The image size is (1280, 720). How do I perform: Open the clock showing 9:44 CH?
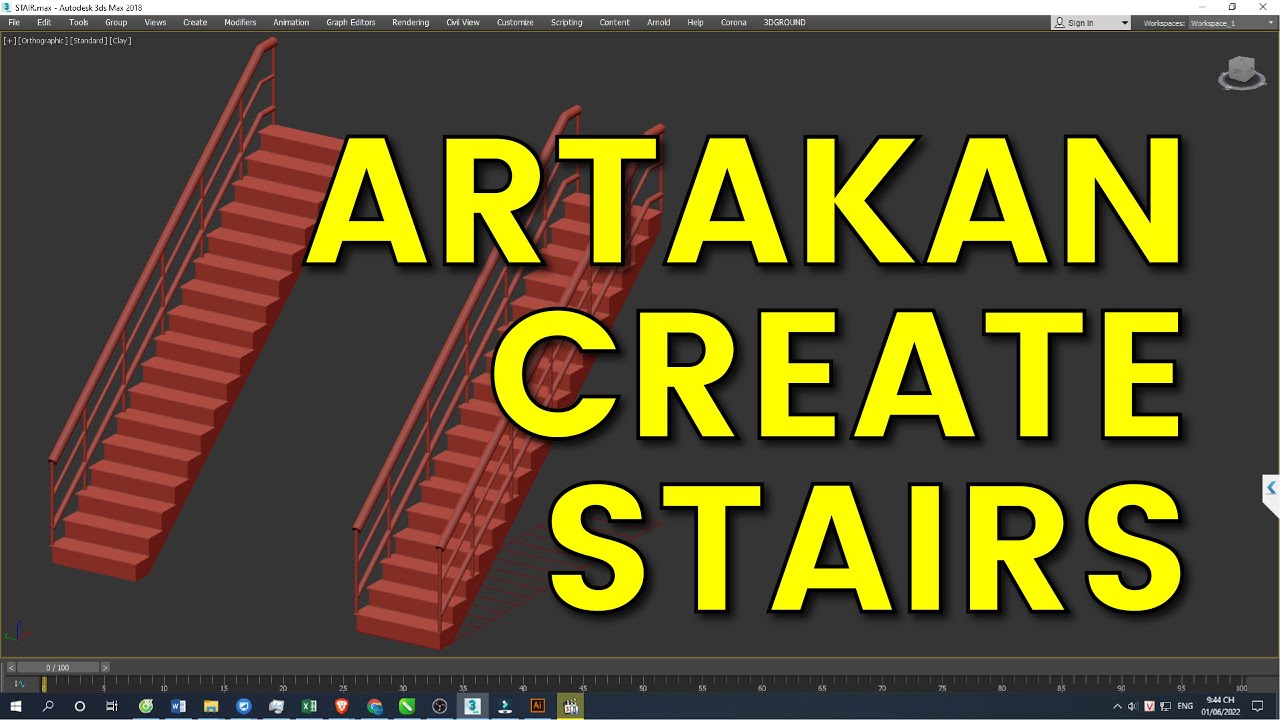(x=1220, y=706)
